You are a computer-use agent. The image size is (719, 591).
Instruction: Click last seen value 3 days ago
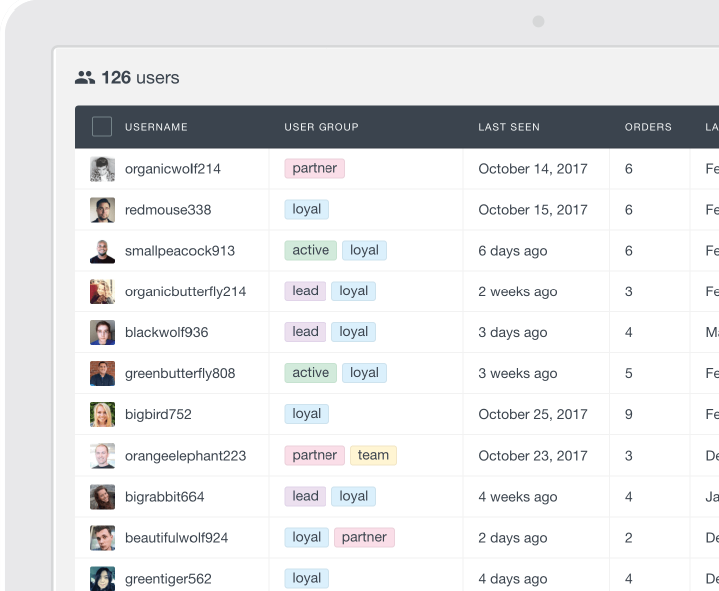point(513,332)
